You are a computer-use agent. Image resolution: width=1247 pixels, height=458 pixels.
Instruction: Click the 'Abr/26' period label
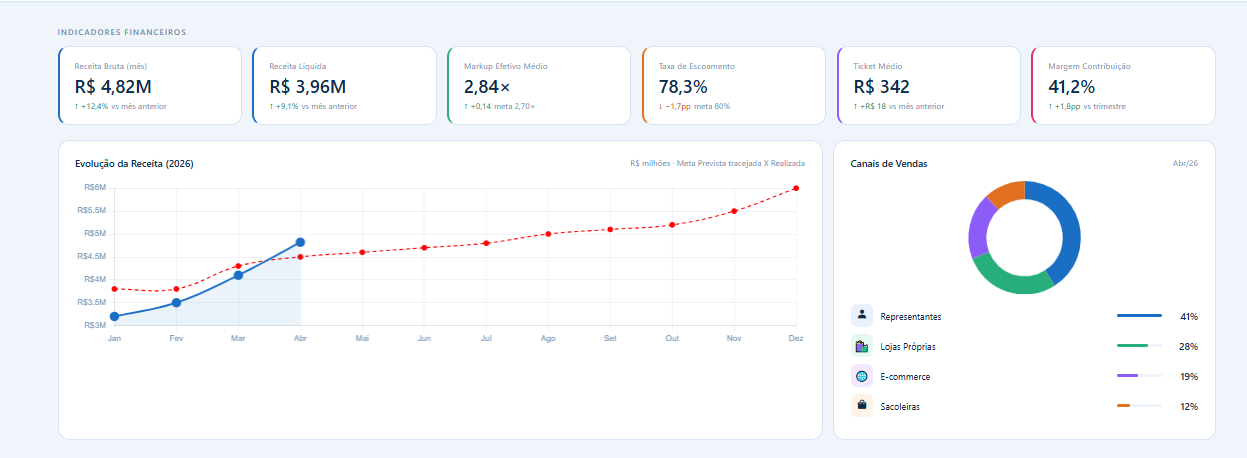[x=1185, y=163]
